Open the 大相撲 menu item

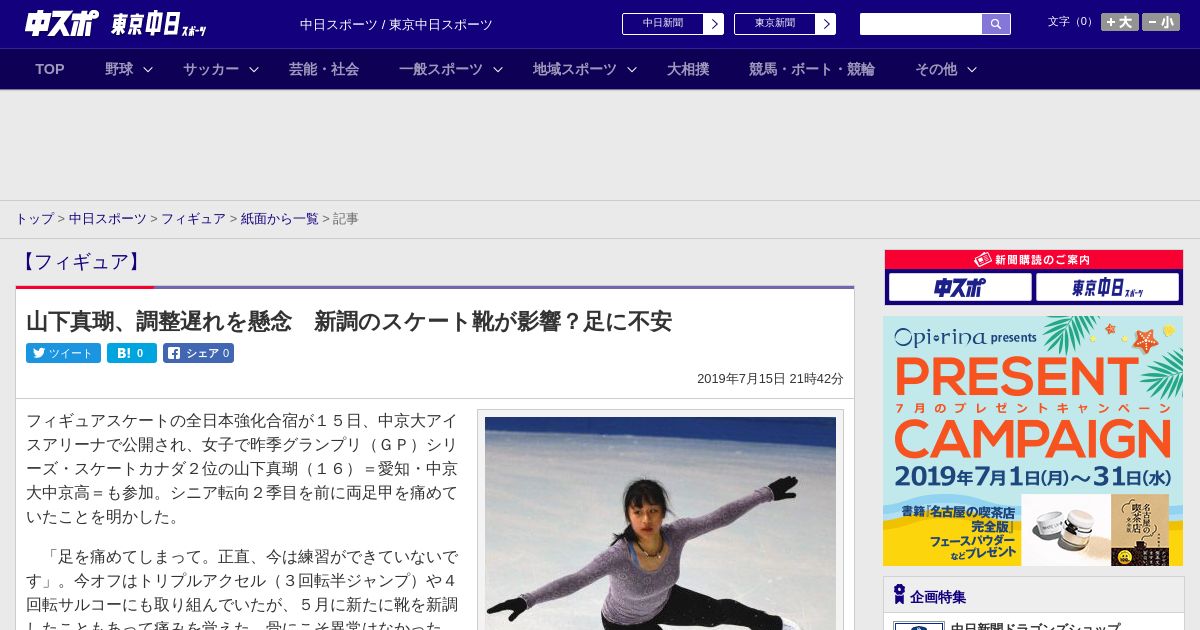688,69
